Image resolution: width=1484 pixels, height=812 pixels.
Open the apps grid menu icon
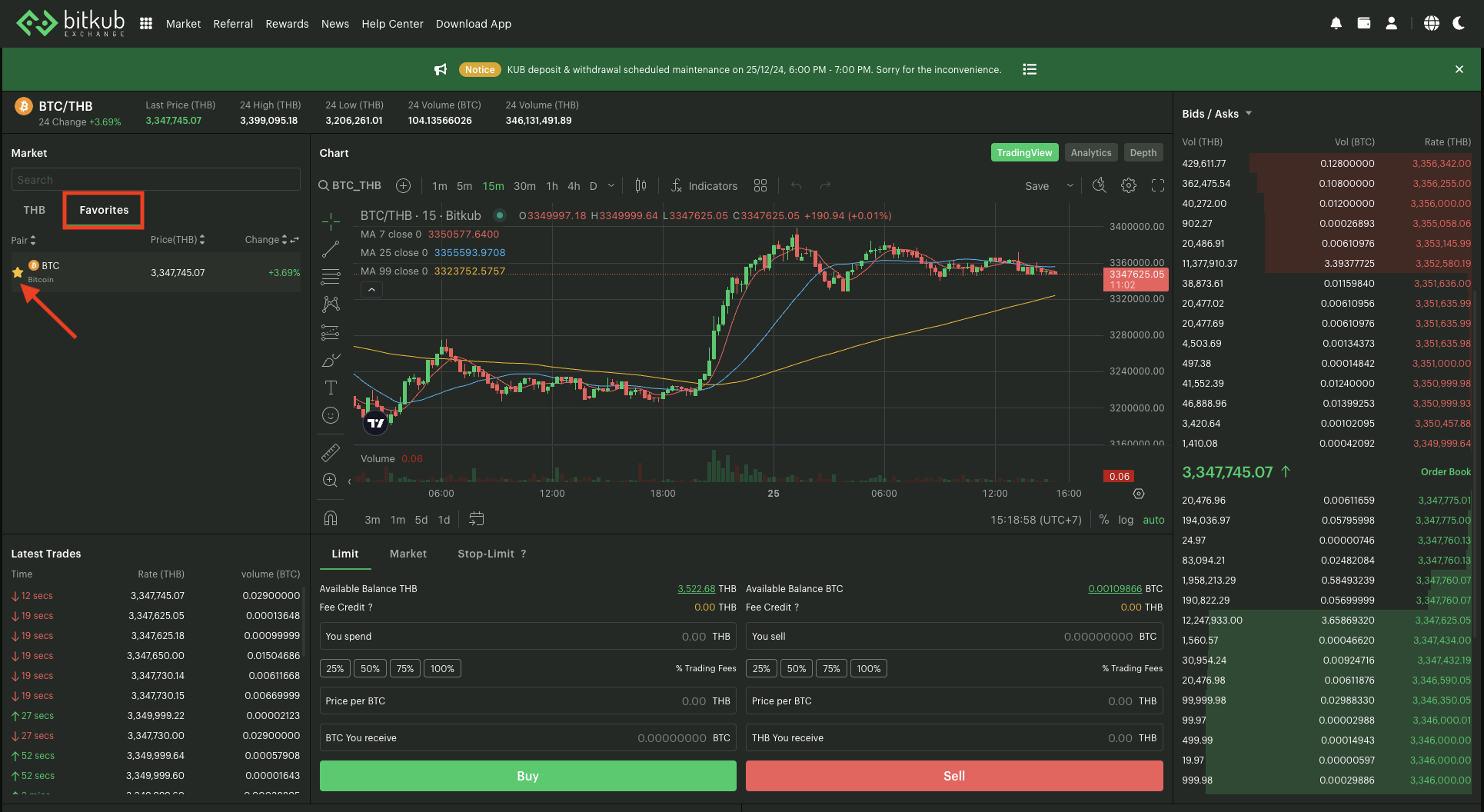click(x=146, y=24)
